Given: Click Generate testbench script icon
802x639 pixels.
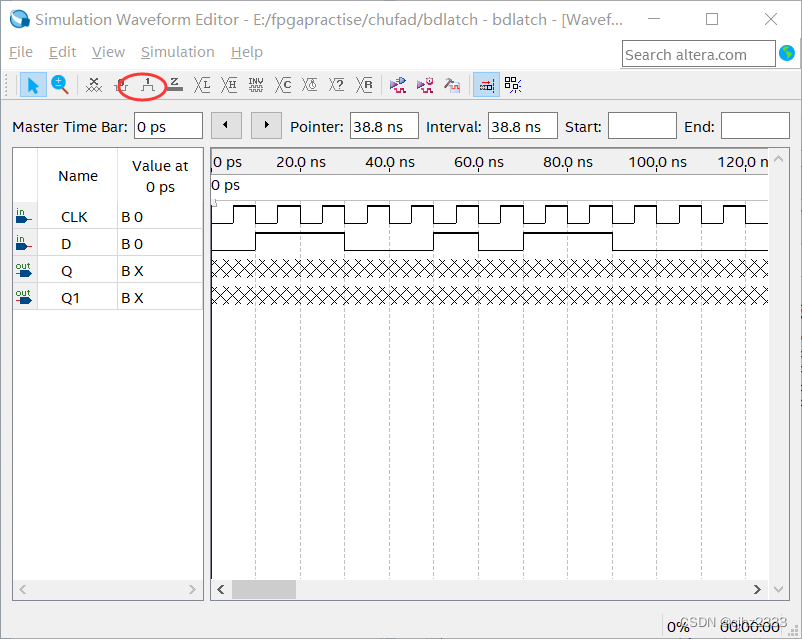Looking at the screenshot, I should pos(452,85).
